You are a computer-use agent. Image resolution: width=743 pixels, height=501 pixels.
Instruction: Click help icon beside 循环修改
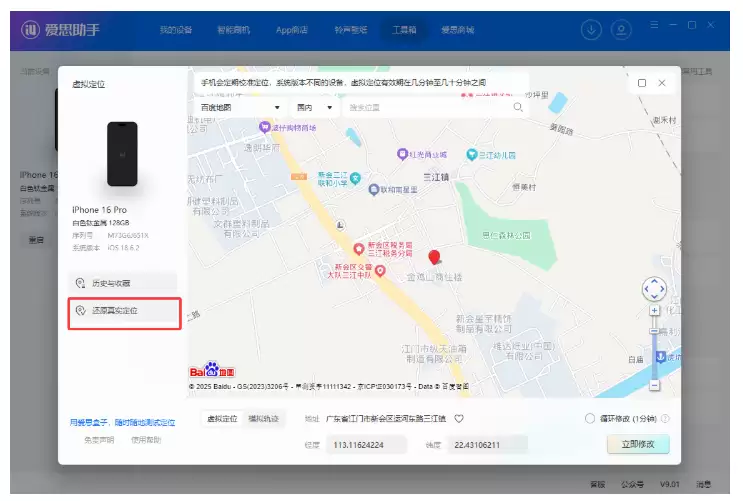point(665,419)
